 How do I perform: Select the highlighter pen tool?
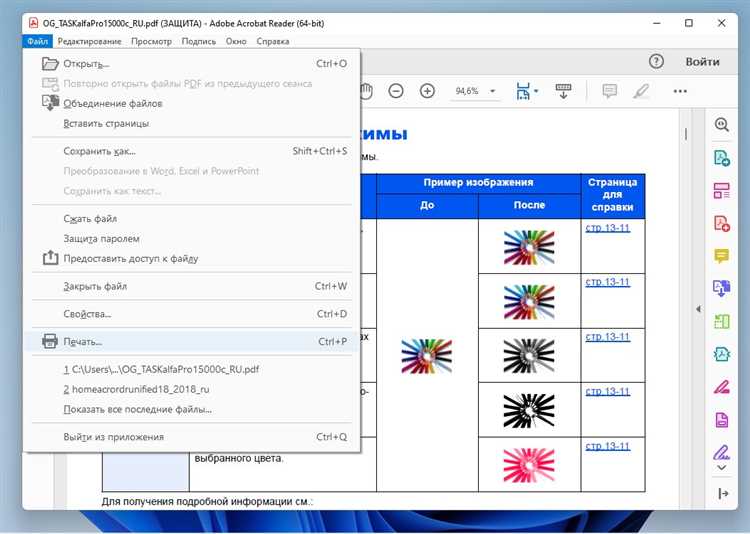point(641,91)
